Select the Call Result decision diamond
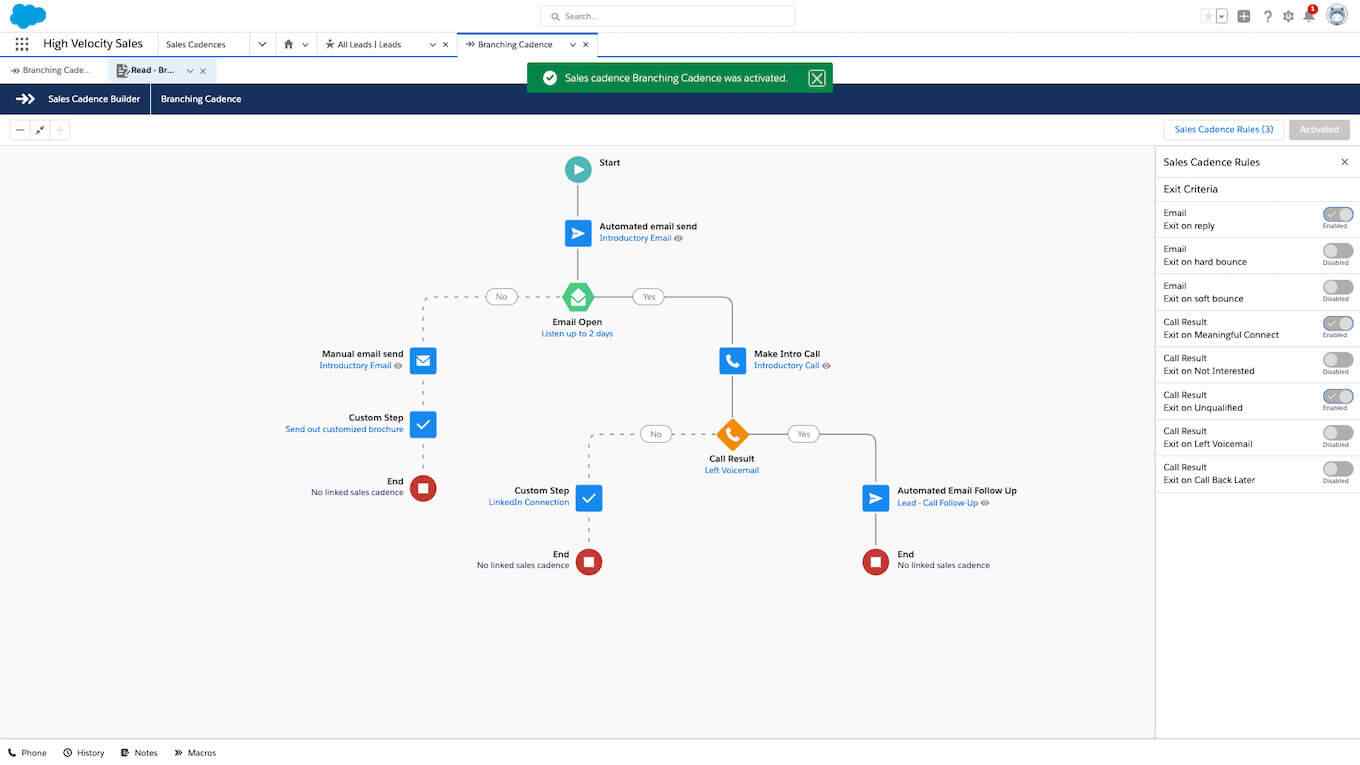 tap(733, 434)
